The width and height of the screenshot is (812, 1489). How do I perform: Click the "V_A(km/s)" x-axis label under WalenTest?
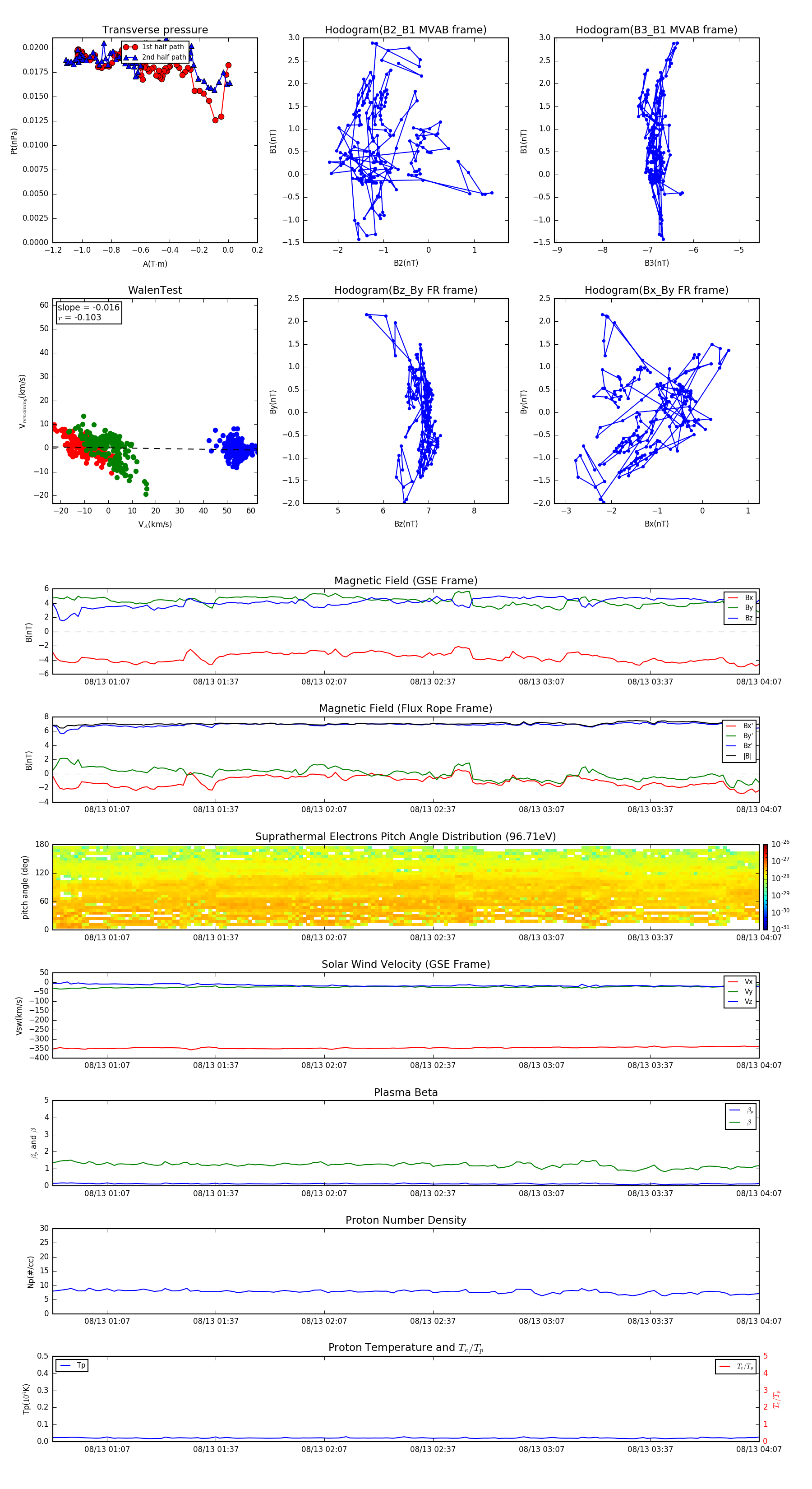click(155, 524)
